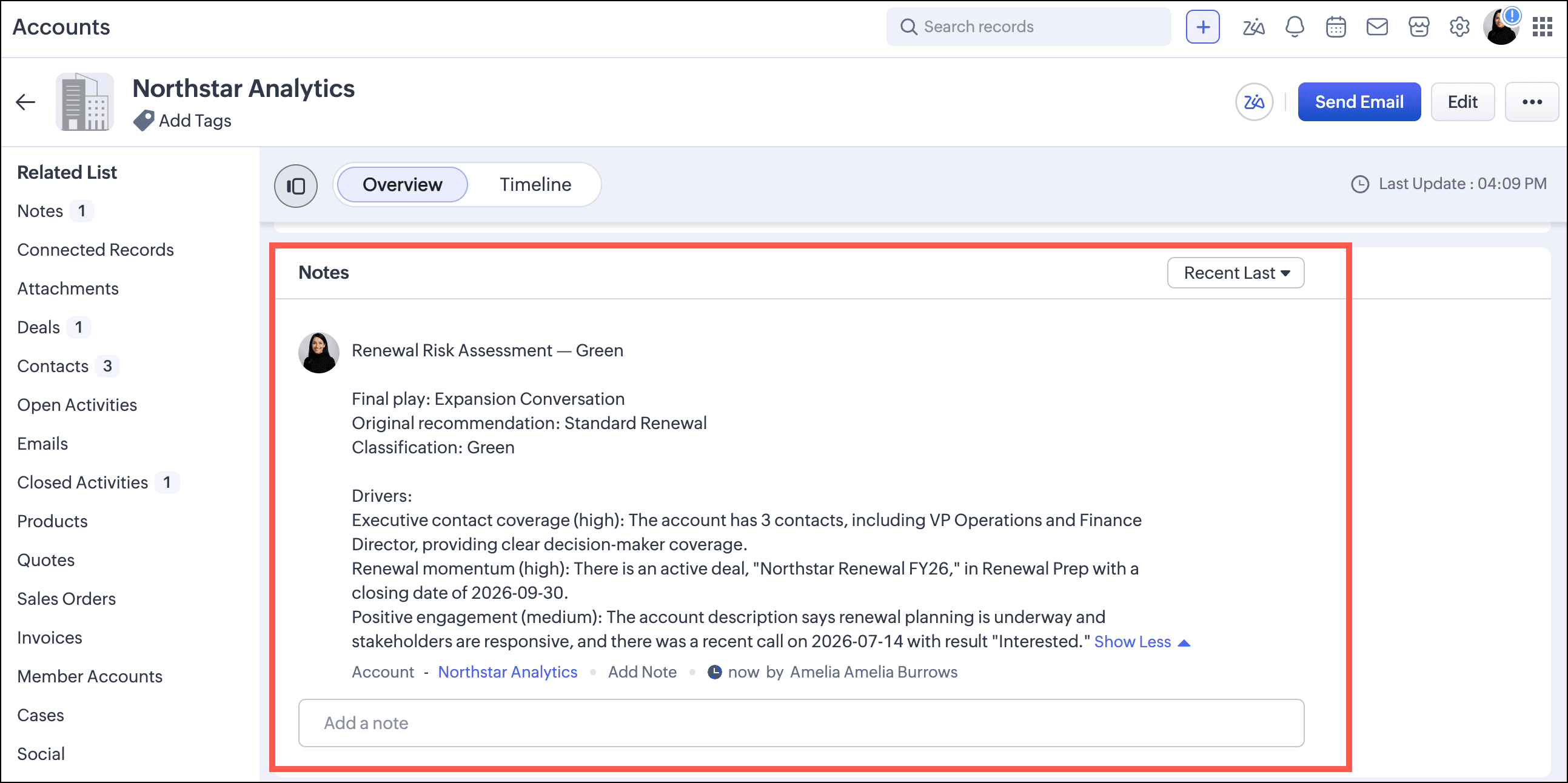Open the apps grid launcher
This screenshot has width=1568, height=783.
(1543, 27)
